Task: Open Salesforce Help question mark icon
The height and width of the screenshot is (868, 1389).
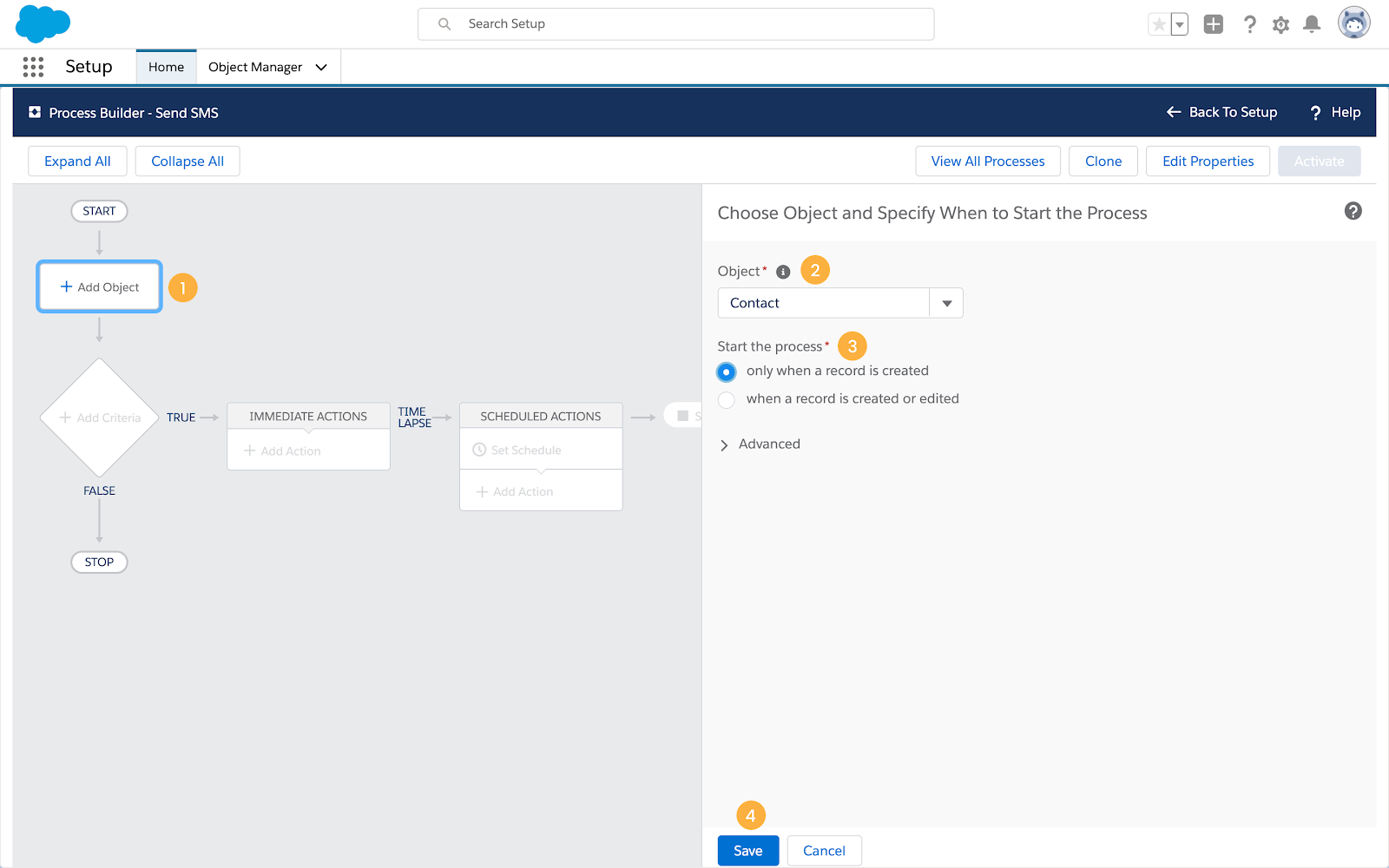Action: coord(1249,24)
